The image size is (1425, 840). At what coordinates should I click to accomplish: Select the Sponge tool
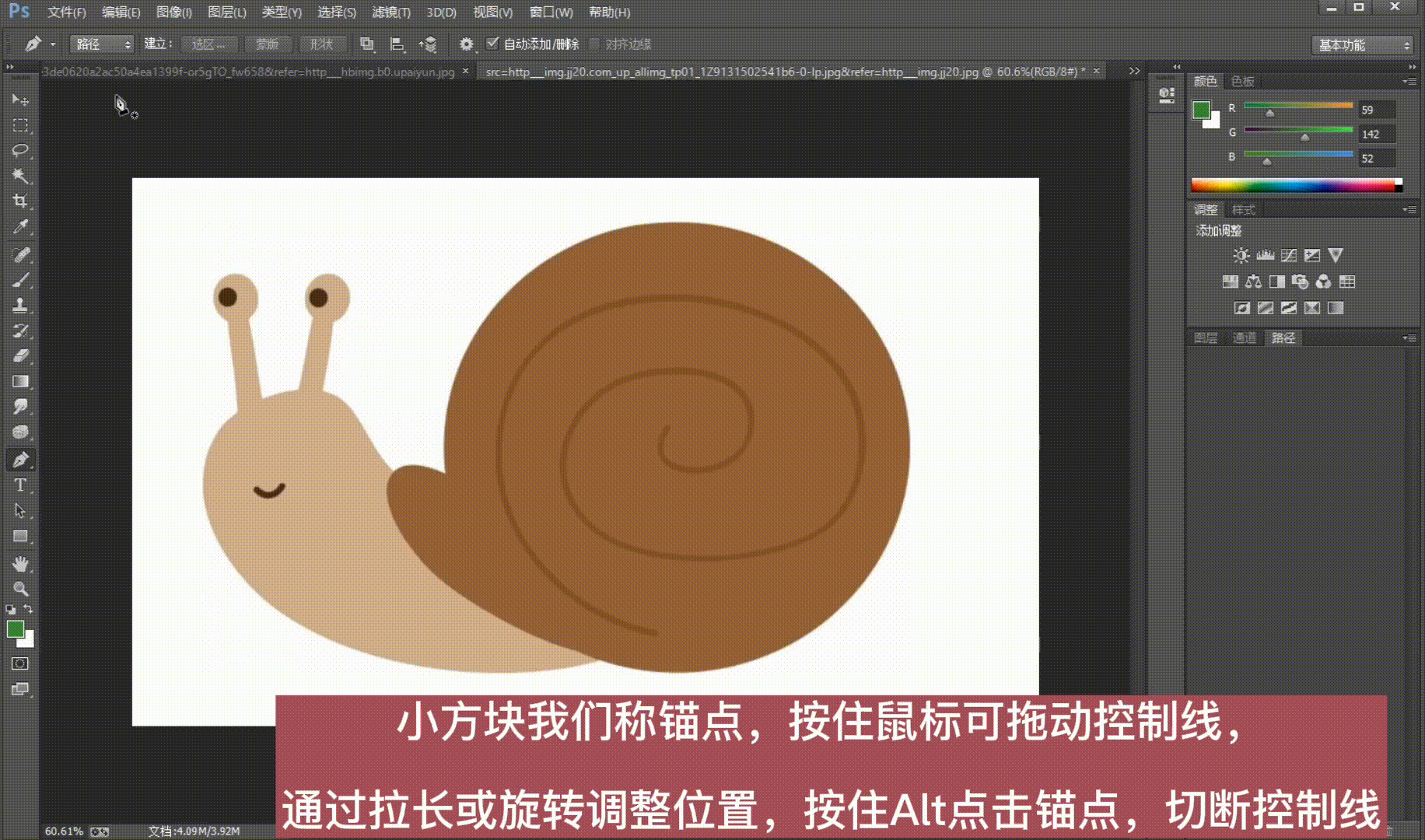click(x=20, y=432)
